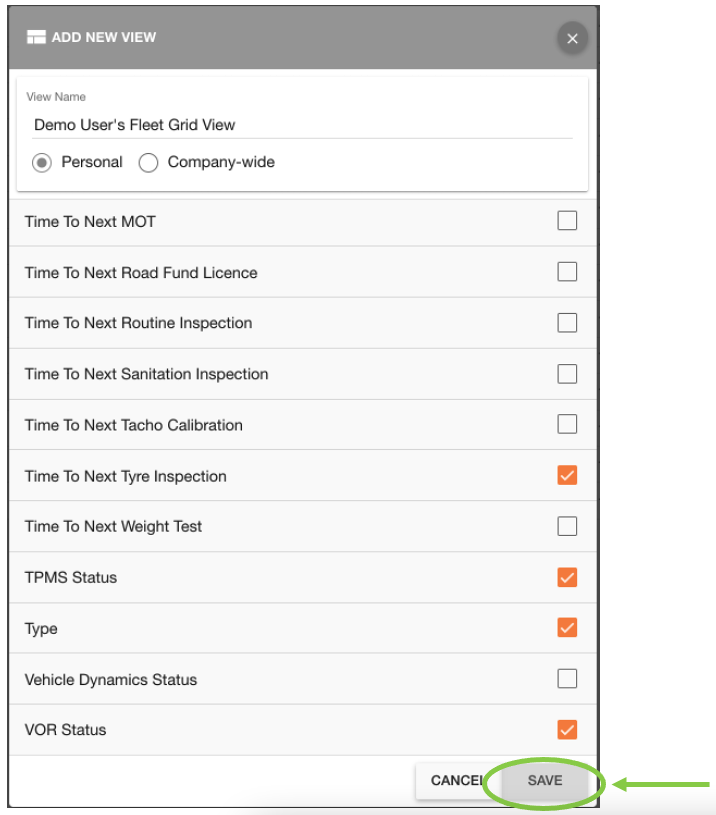Viewport: 716px width, 815px height.
Task: Tick Time To Next Road Fund Licence
Action: 567,272
